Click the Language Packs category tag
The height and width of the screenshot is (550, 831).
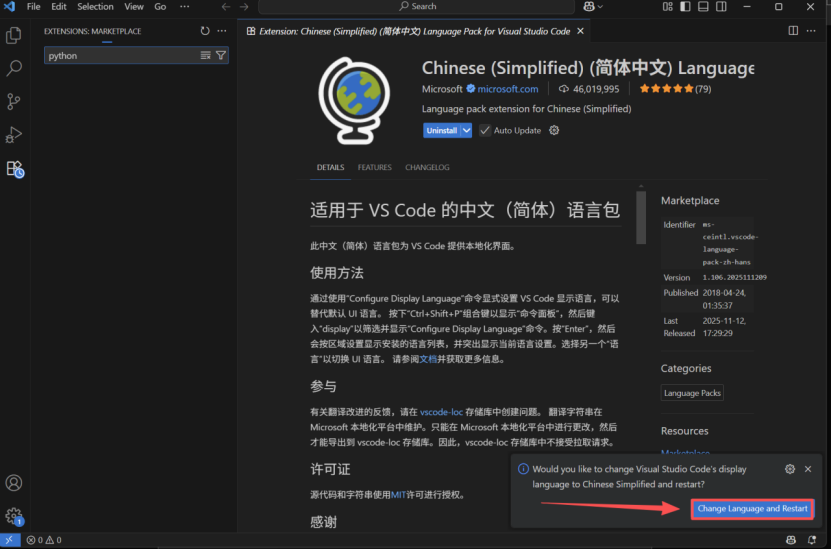(692, 393)
